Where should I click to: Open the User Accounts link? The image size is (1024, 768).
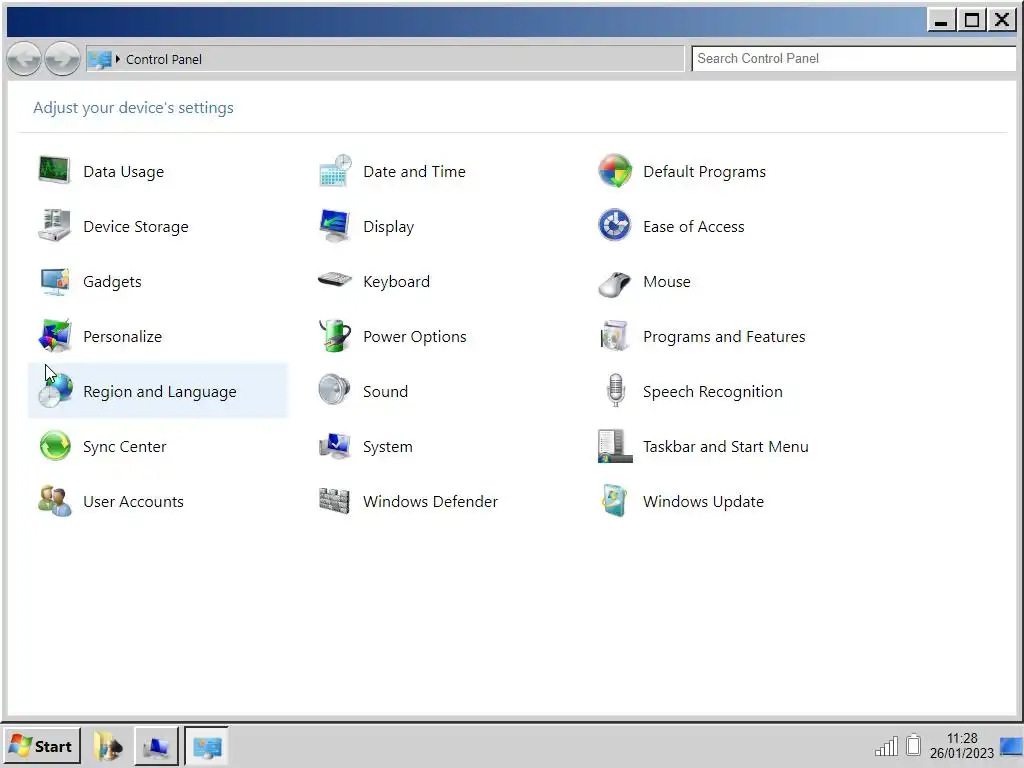tap(133, 502)
